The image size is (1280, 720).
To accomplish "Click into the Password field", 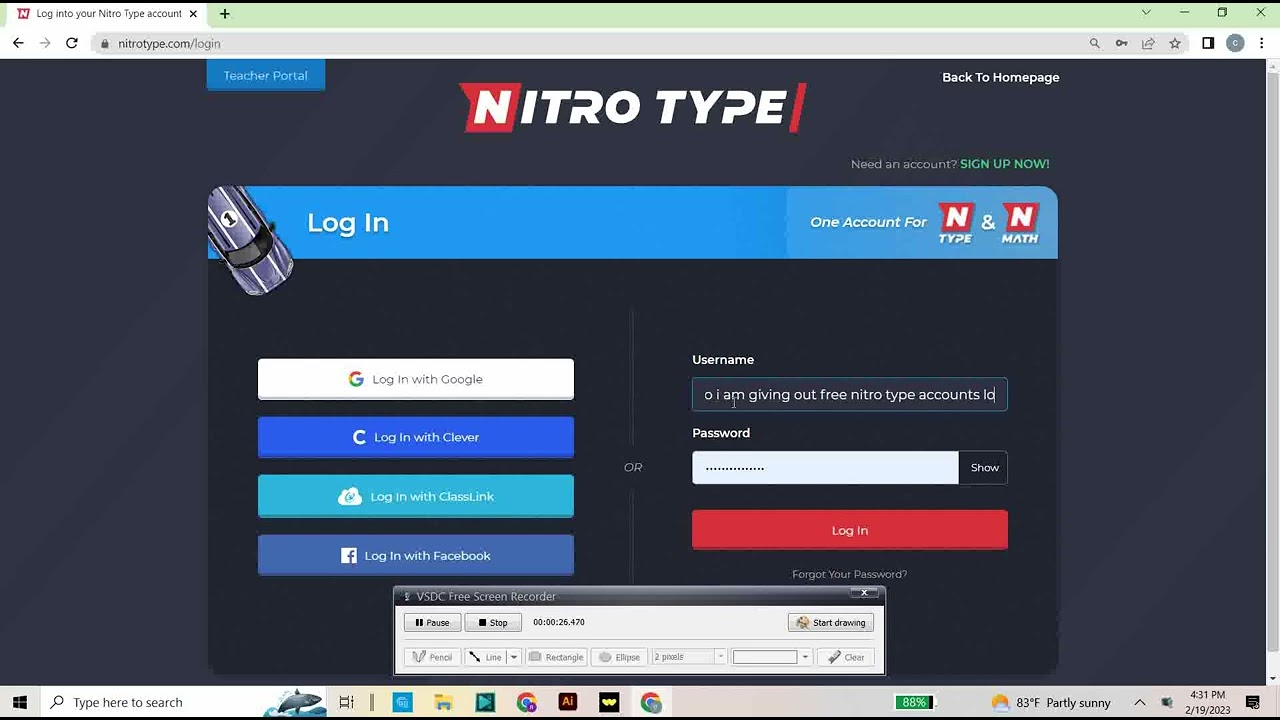I will [x=825, y=467].
